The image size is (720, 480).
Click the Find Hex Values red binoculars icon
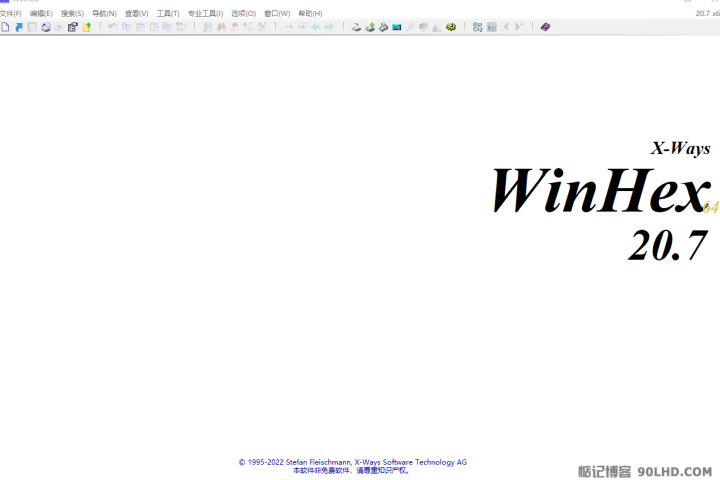pyautogui.click(x=221, y=27)
